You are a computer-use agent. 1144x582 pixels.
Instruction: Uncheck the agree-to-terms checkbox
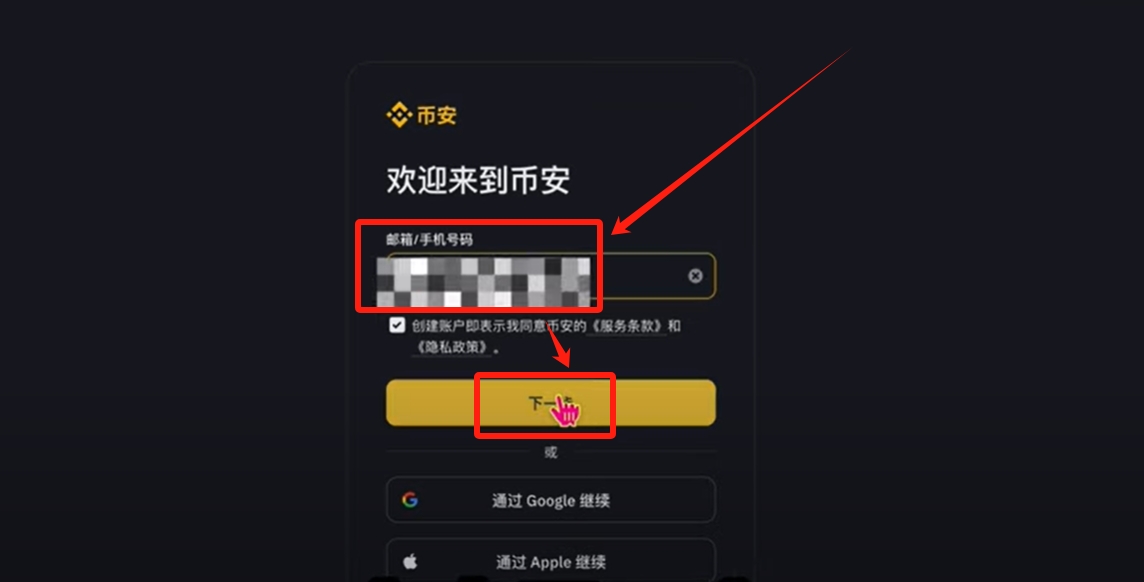[397, 325]
